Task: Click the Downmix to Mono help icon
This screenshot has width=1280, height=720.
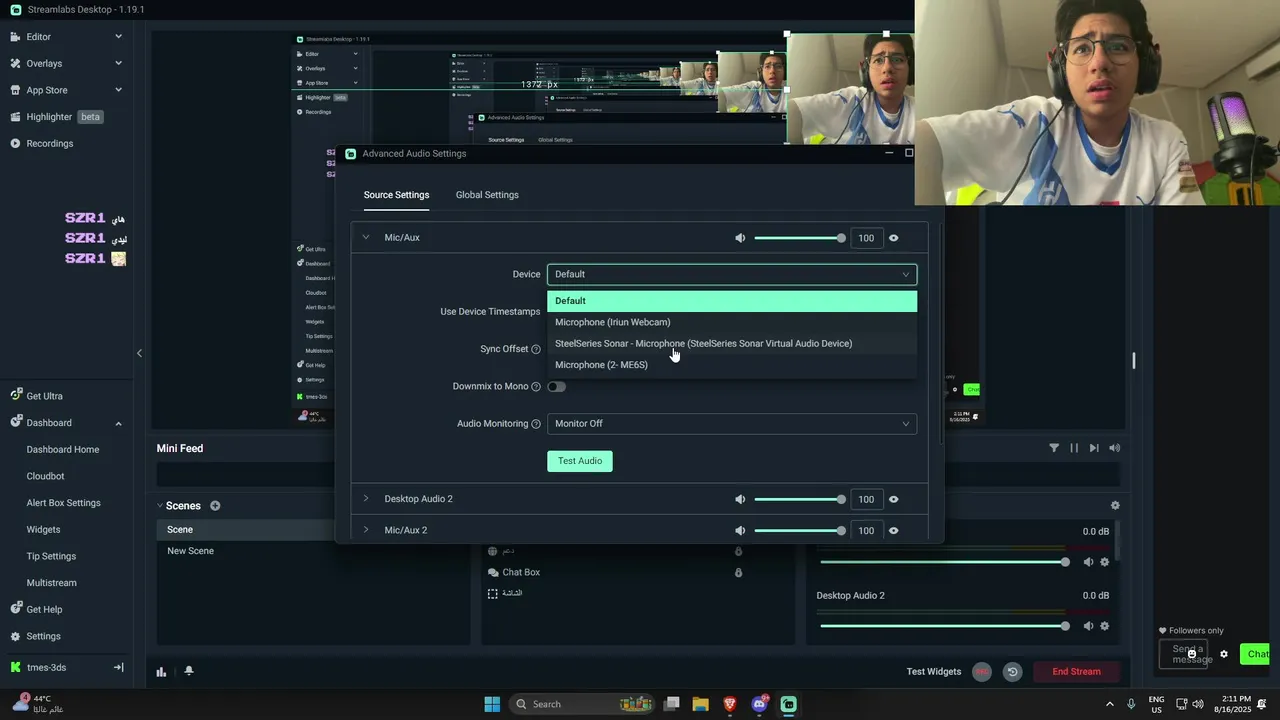Action: (x=536, y=387)
